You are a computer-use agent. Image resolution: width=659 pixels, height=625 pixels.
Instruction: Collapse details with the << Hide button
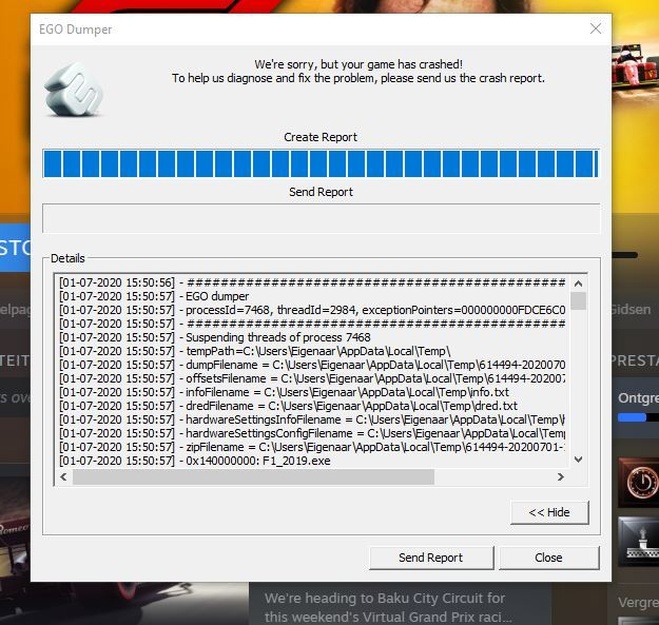point(549,512)
